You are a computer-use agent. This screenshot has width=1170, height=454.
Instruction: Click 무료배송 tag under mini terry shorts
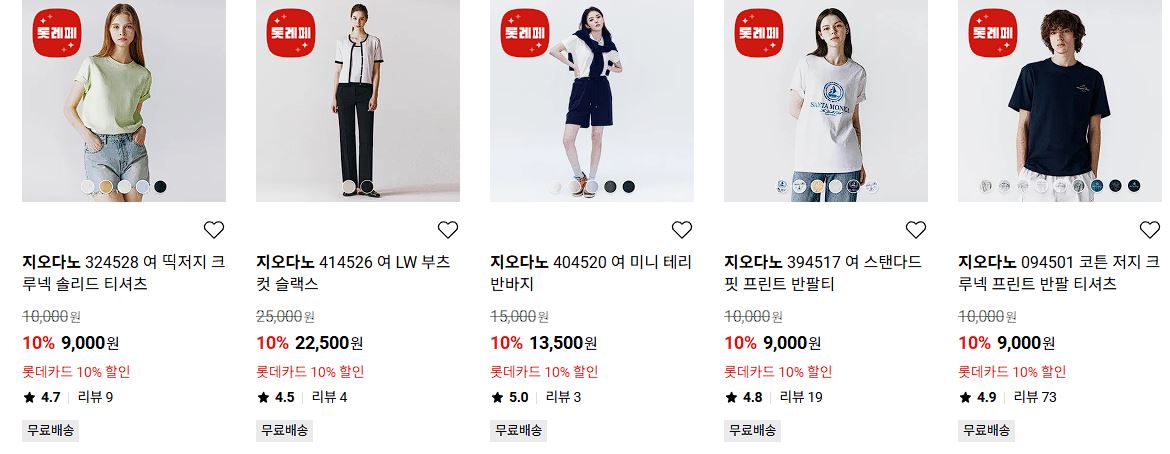tap(519, 431)
